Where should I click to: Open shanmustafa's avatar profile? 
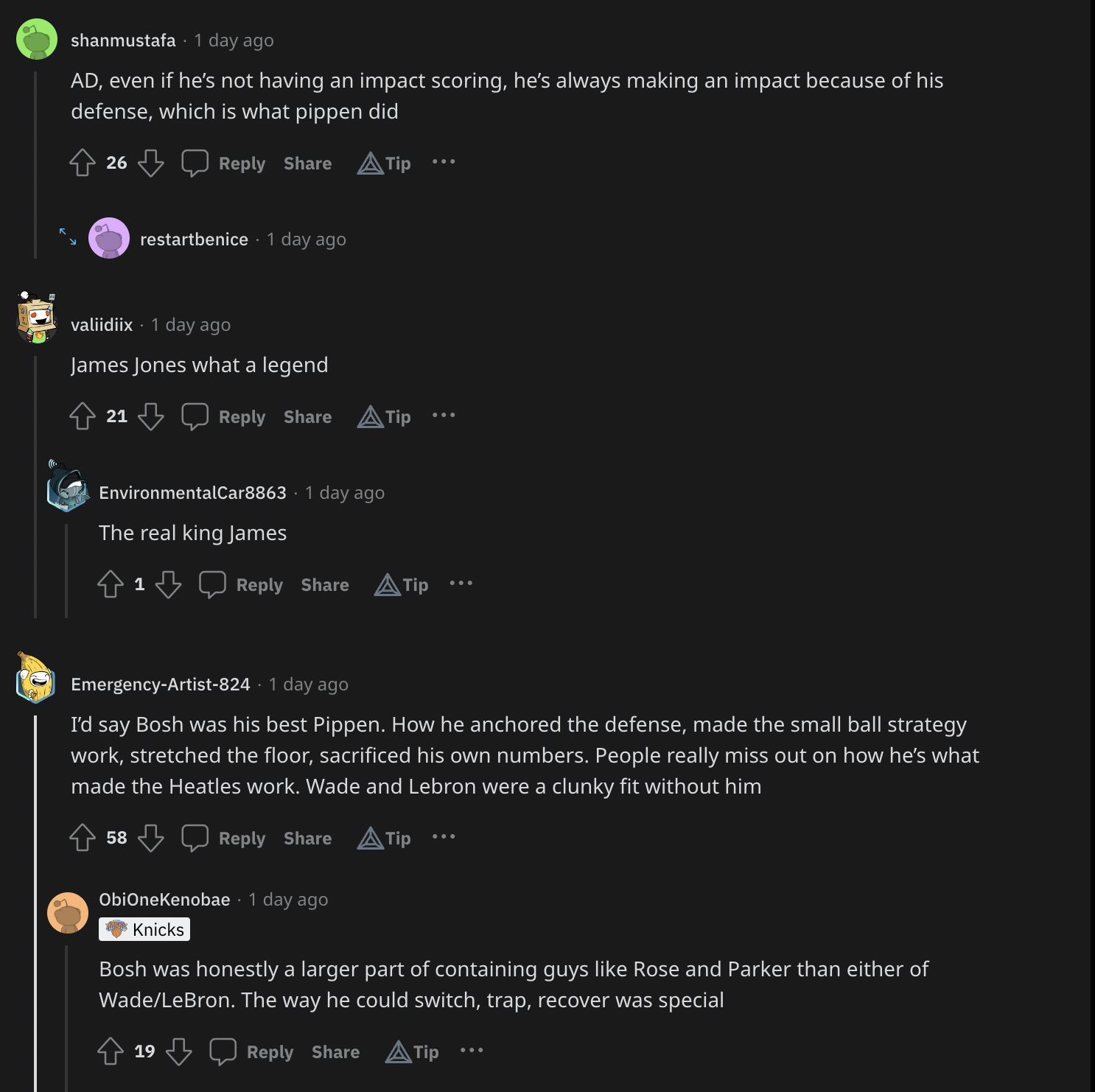[x=37, y=39]
